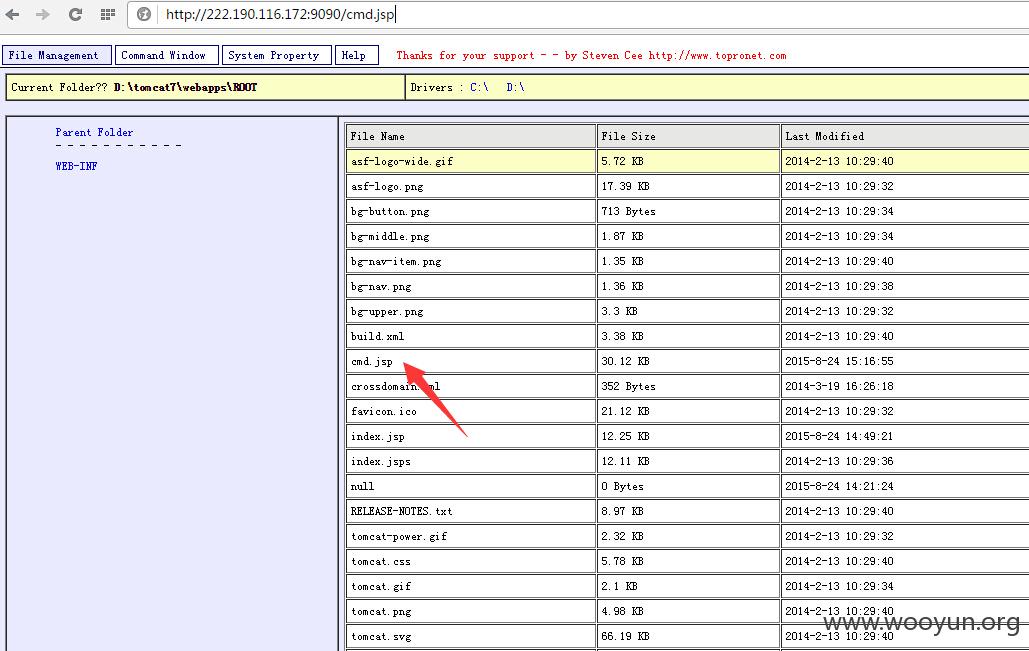This screenshot has height=651, width=1029.
Task: Select tomcat.css file
Action: [381, 561]
